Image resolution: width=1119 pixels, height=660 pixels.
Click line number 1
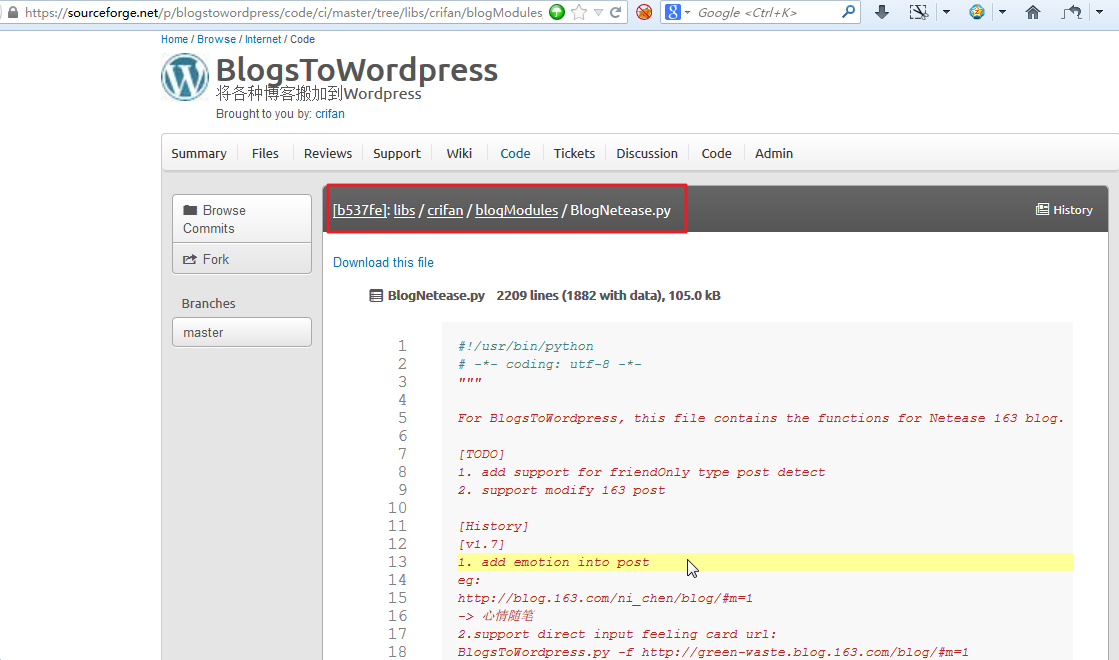pos(402,346)
